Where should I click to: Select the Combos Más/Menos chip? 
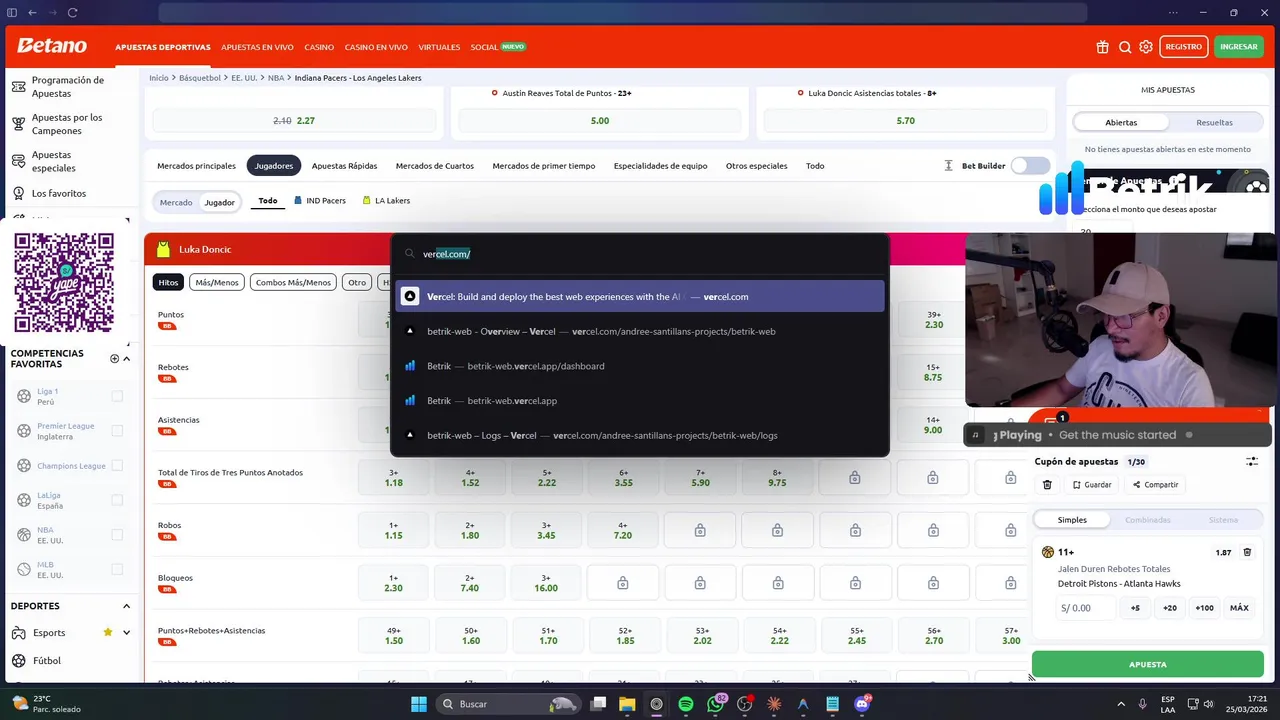click(293, 282)
